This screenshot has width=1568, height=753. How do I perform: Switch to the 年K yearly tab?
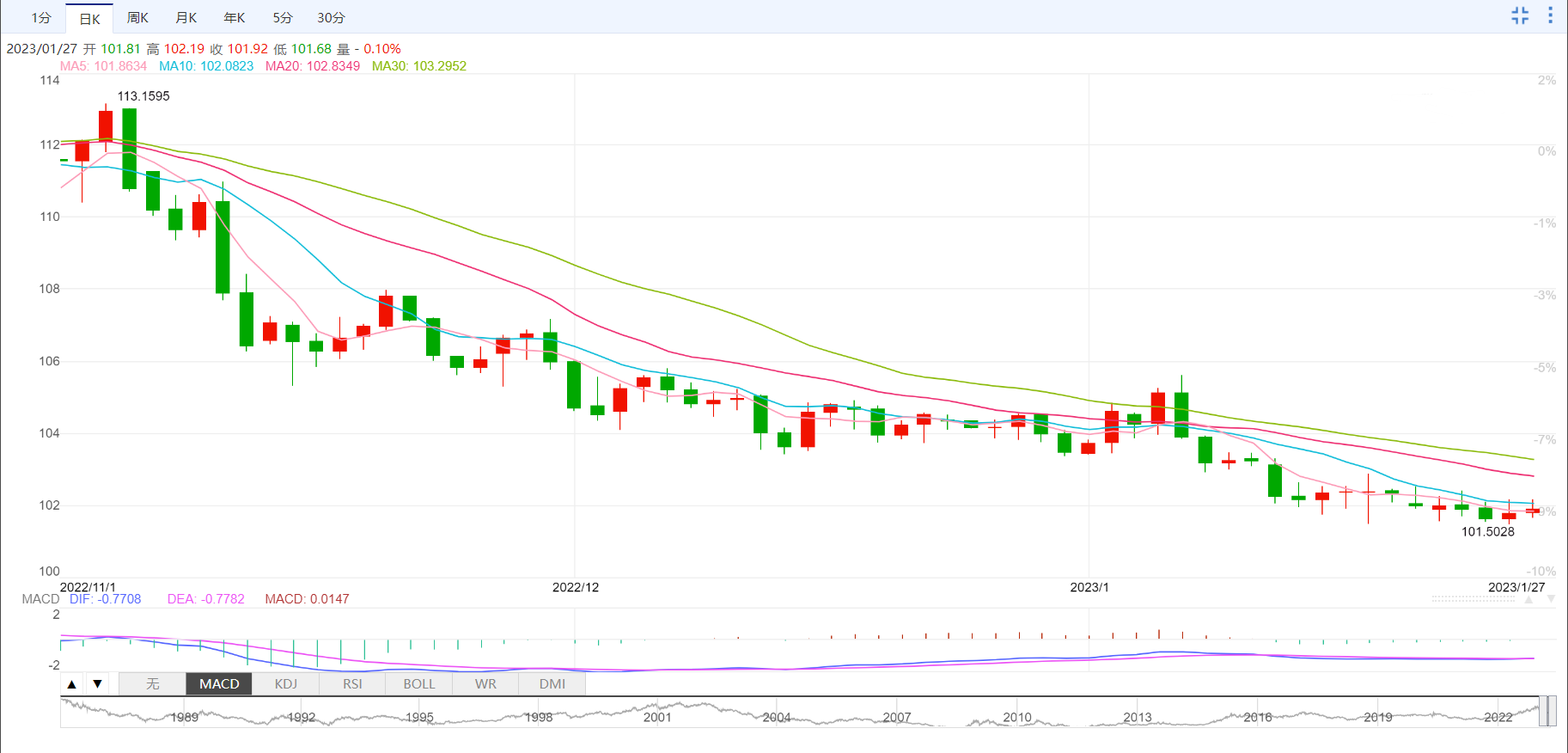(235, 18)
